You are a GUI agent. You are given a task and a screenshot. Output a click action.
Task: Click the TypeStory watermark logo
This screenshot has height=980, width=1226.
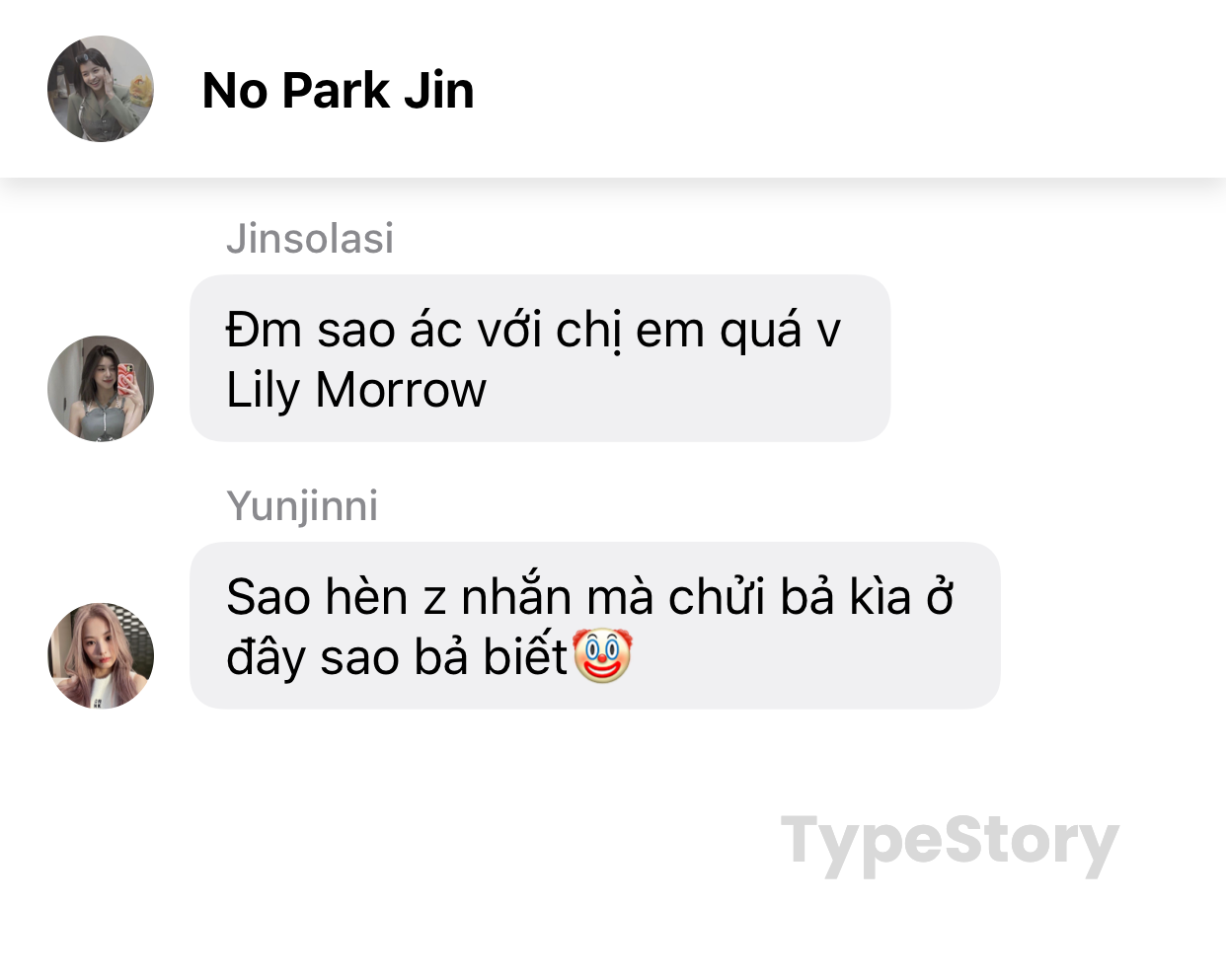click(950, 842)
